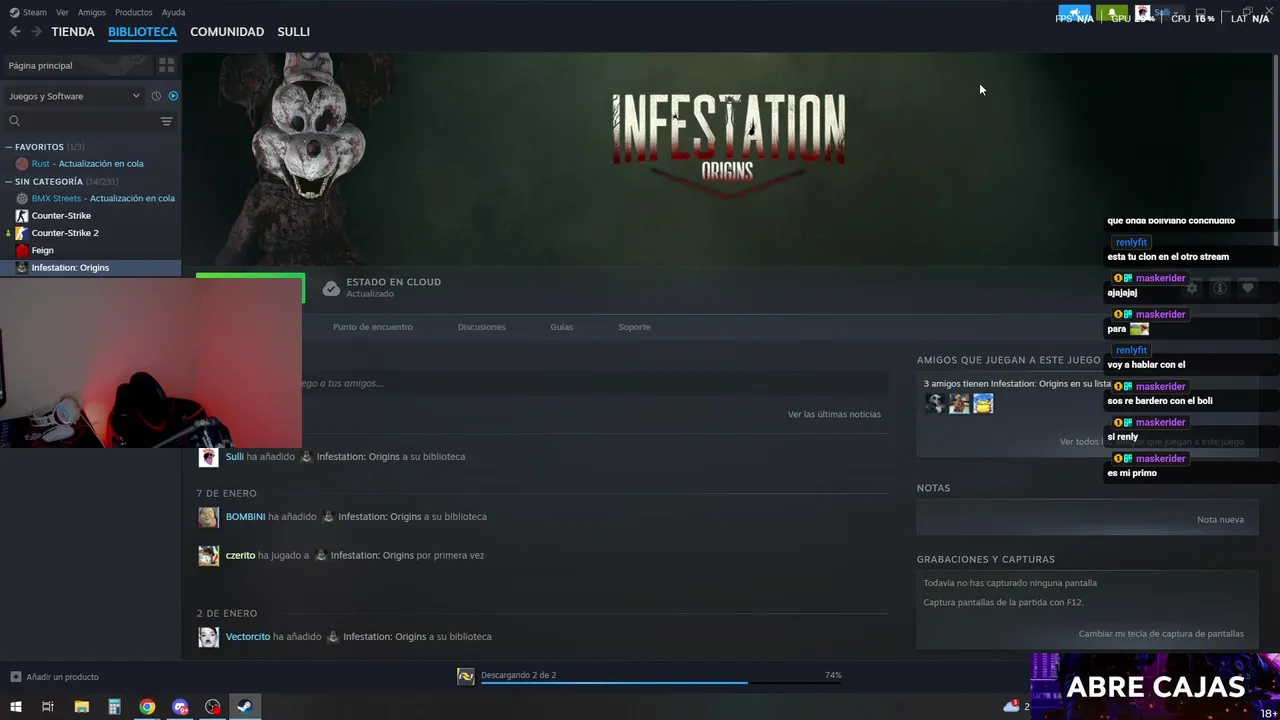Open Discusiones tab
This screenshot has height=720, width=1280.
481,327
